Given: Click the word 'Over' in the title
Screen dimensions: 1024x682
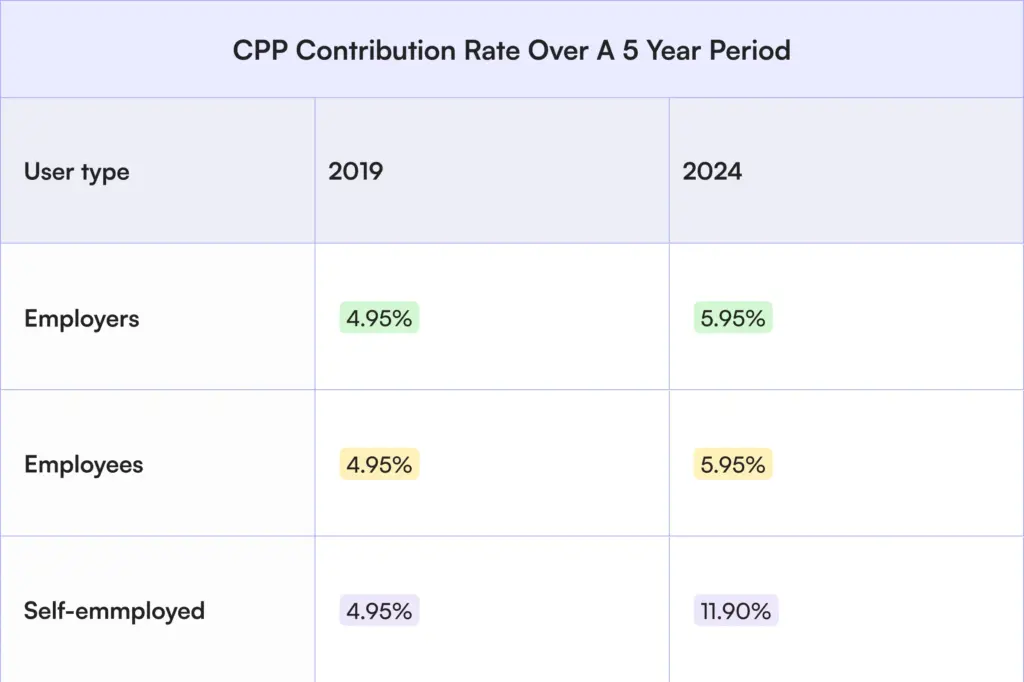Looking at the screenshot, I should [x=549, y=50].
